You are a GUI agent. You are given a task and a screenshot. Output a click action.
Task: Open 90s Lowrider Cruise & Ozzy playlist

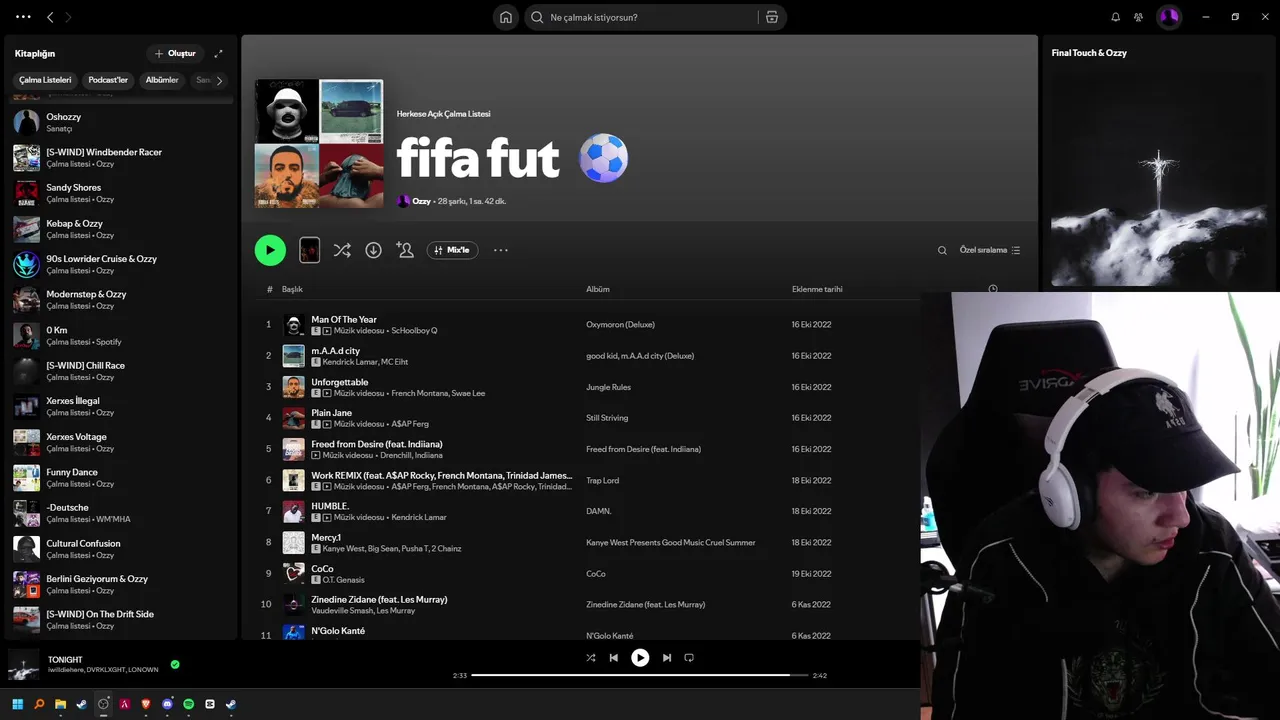pos(120,264)
